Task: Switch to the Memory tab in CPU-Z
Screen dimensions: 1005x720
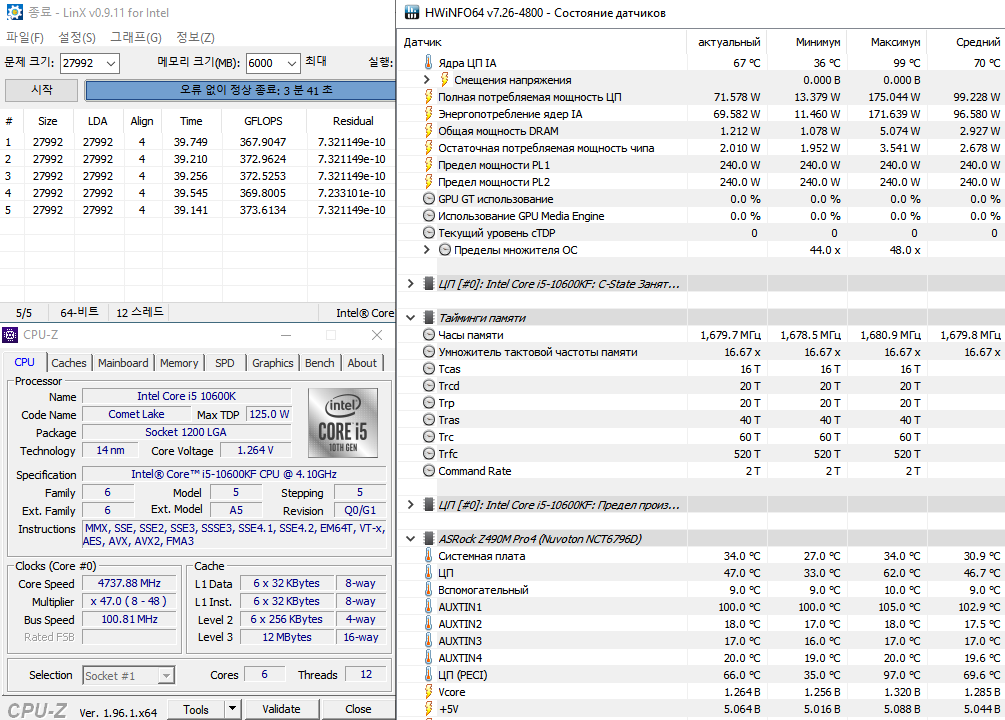Action: [179, 363]
